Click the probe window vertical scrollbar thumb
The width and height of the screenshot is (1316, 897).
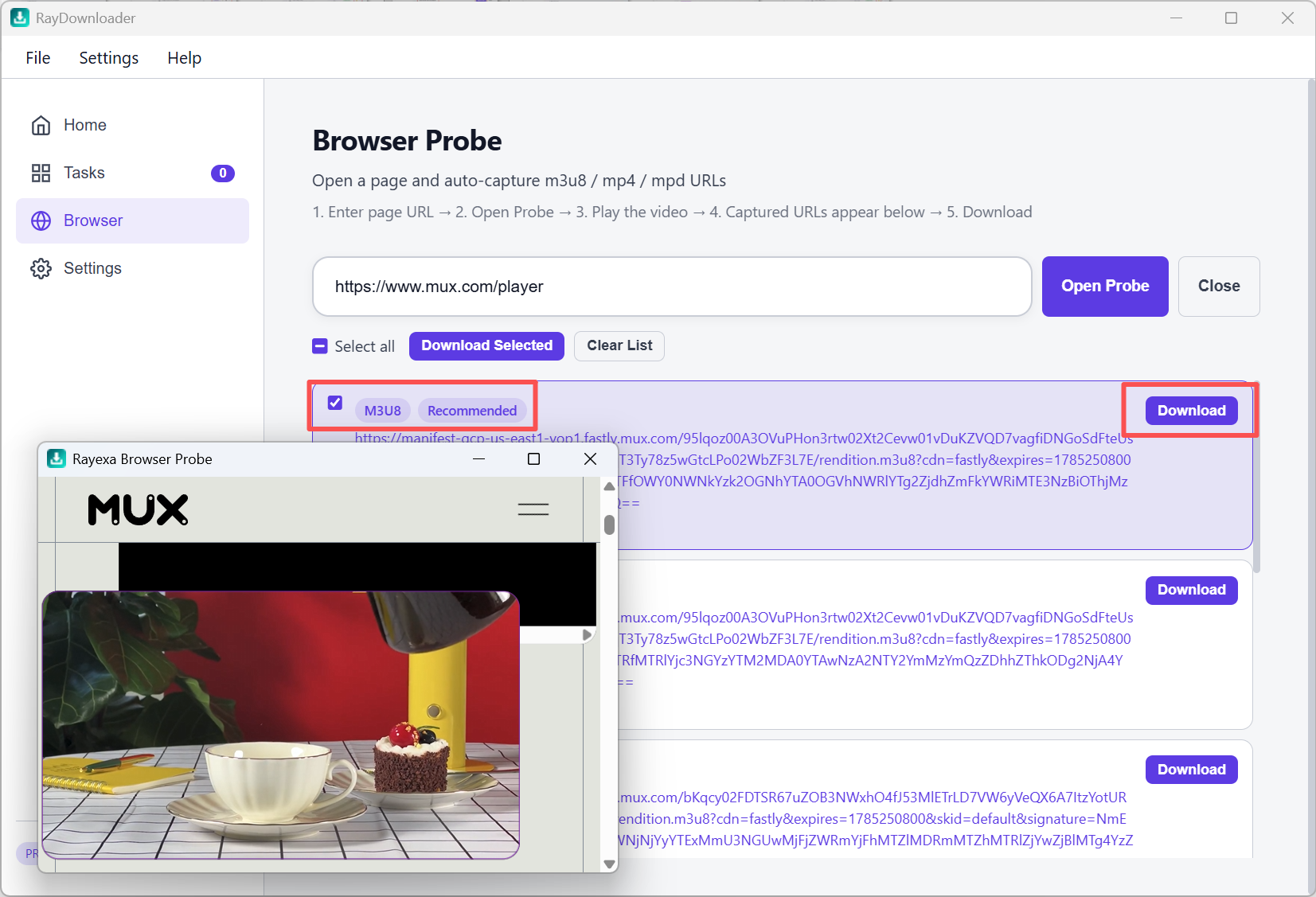(x=609, y=525)
